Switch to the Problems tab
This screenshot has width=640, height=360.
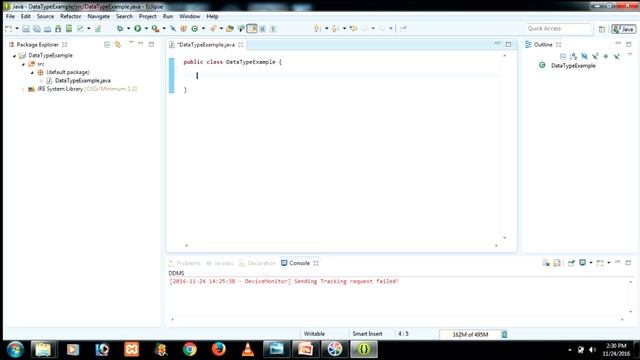click(184, 263)
